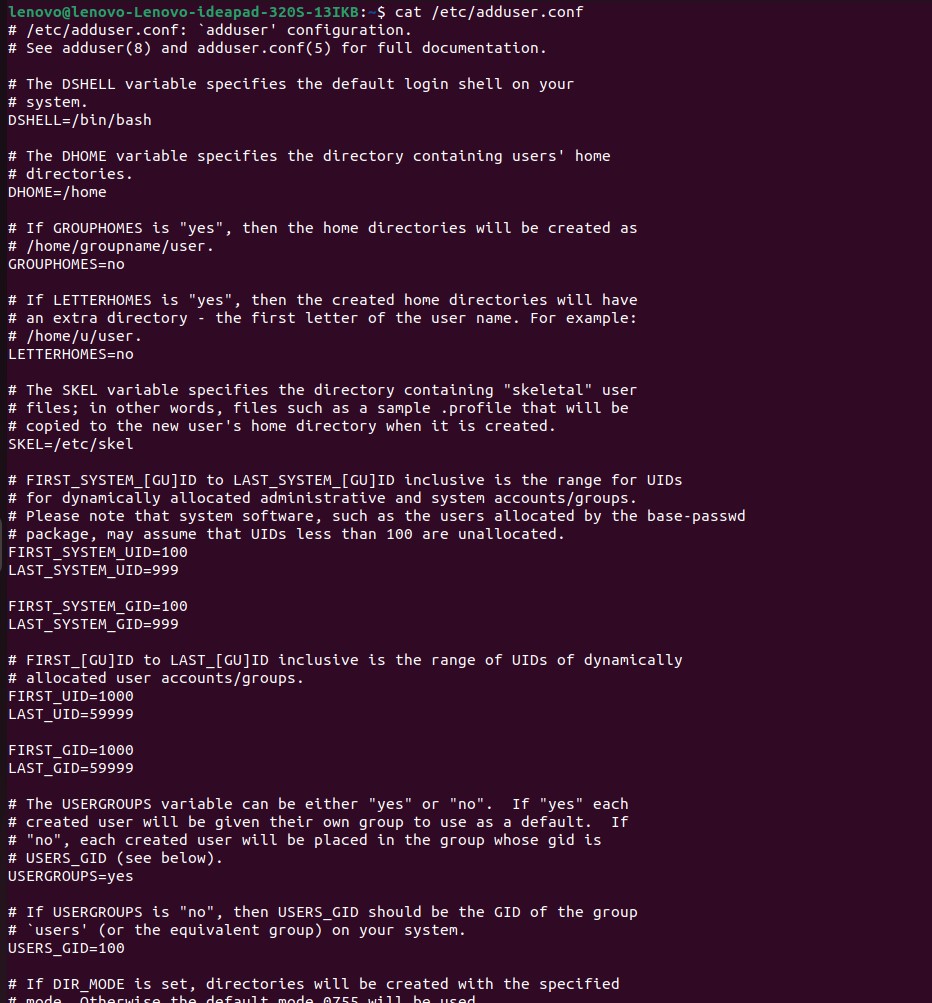The height and width of the screenshot is (1003, 932).
Task: Click the /home/groupname/user. comment line
Action: click(111, 246)
